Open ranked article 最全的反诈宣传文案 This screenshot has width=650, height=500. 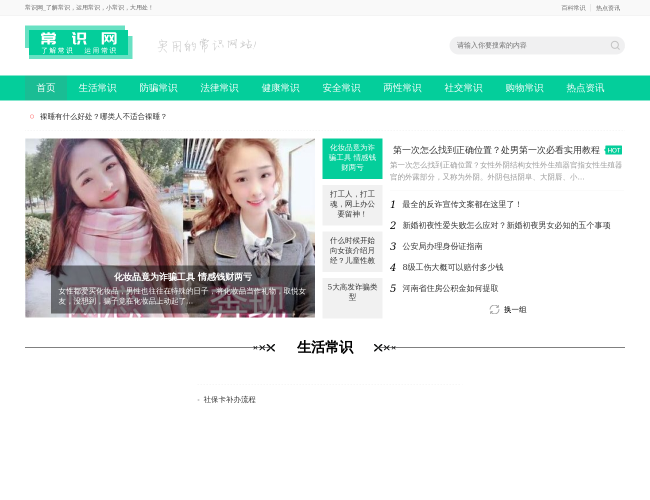(461, 204)
